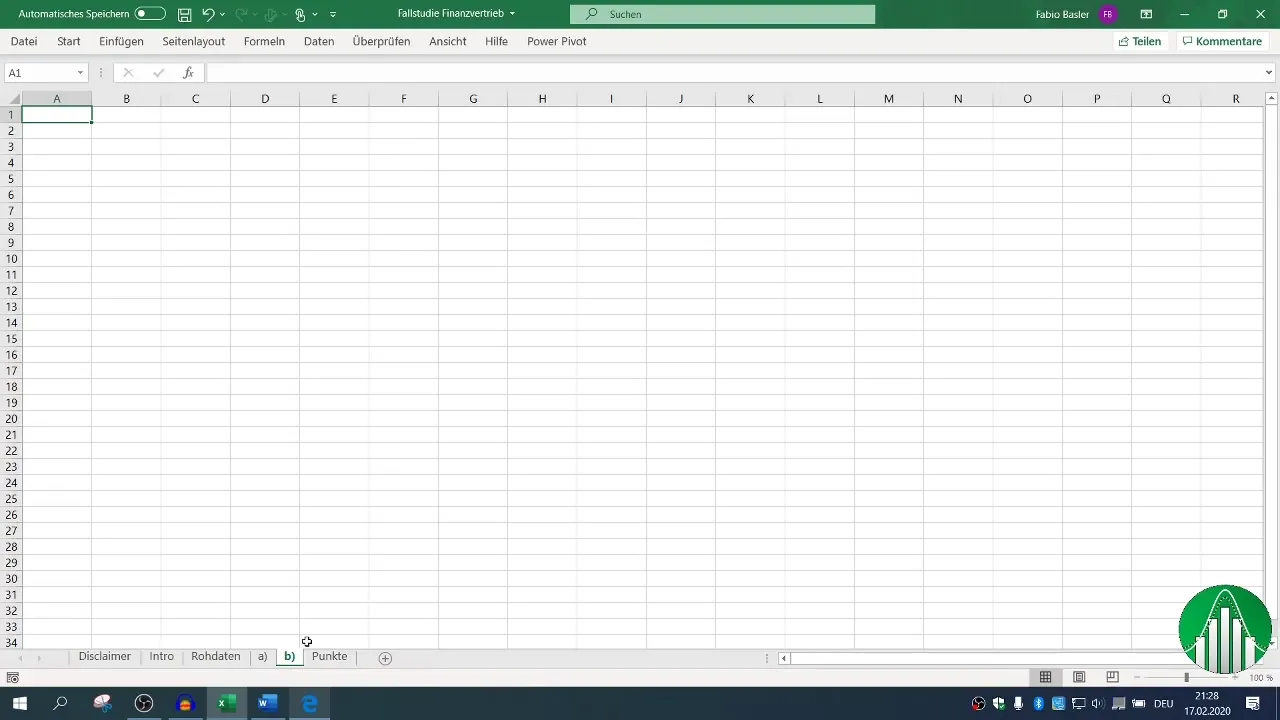
Task: Click the Kommentare button
Action: (1222, 41)
